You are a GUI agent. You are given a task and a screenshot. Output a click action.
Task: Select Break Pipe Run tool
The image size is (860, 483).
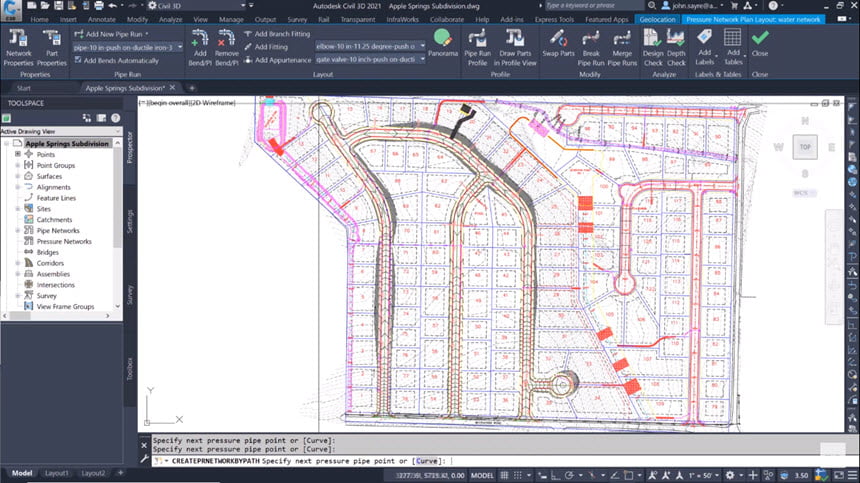point(591,48)
